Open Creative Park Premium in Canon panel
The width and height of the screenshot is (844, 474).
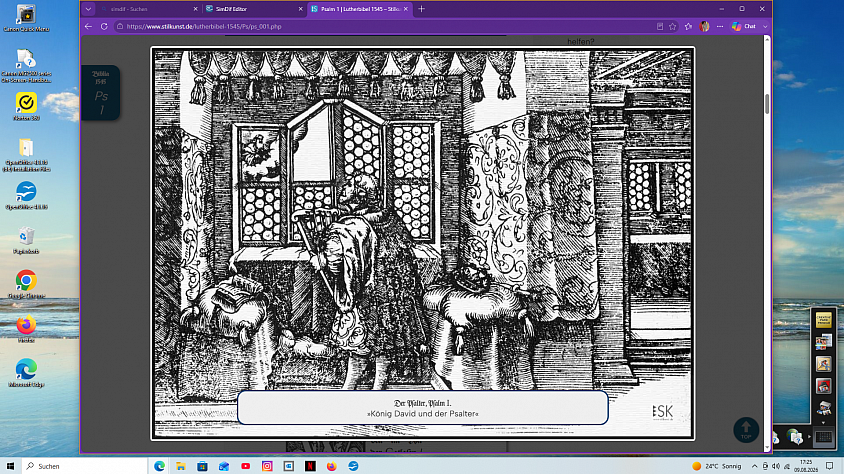click(x=824, y=321)
